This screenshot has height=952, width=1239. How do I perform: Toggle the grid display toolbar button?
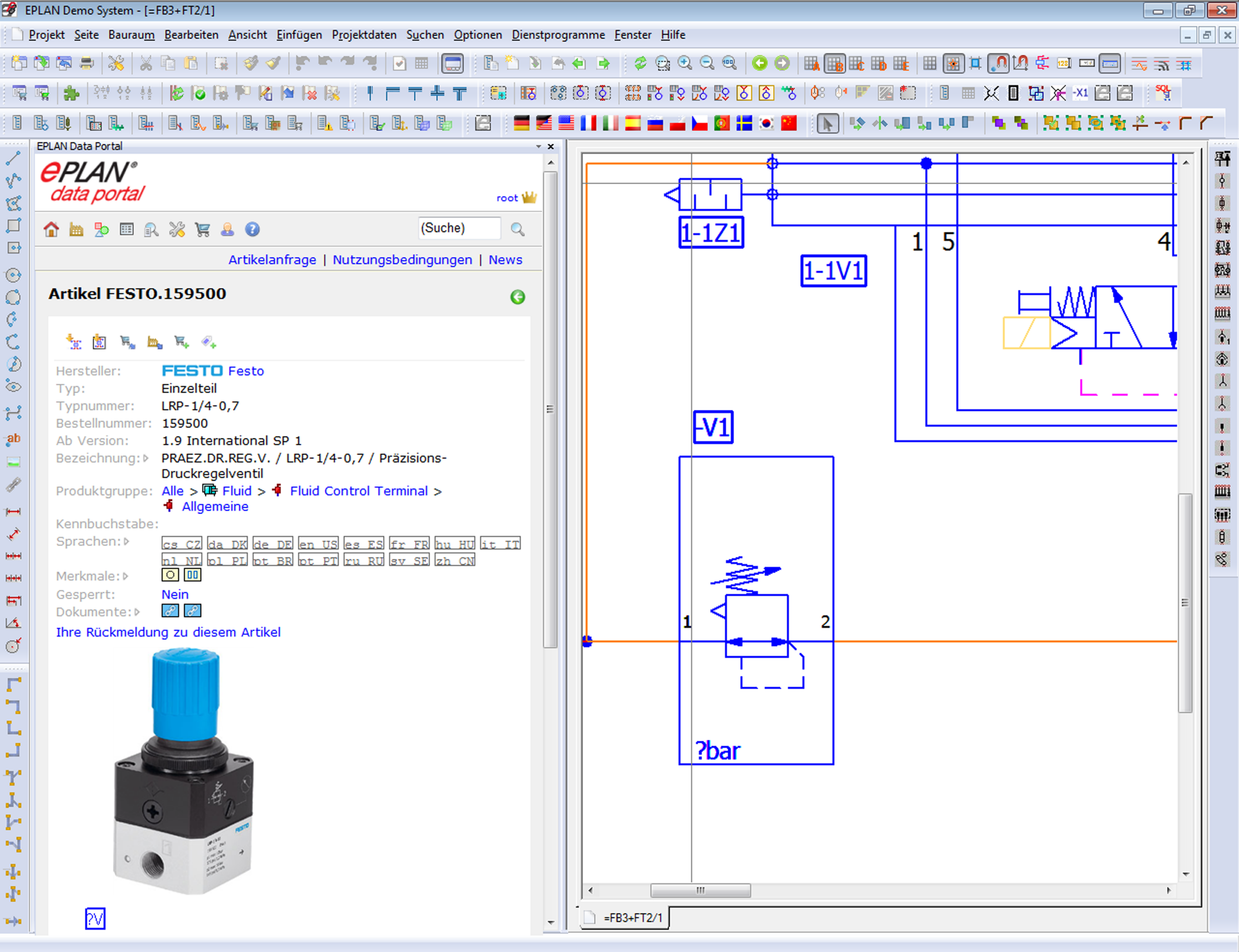coord(930,63)
